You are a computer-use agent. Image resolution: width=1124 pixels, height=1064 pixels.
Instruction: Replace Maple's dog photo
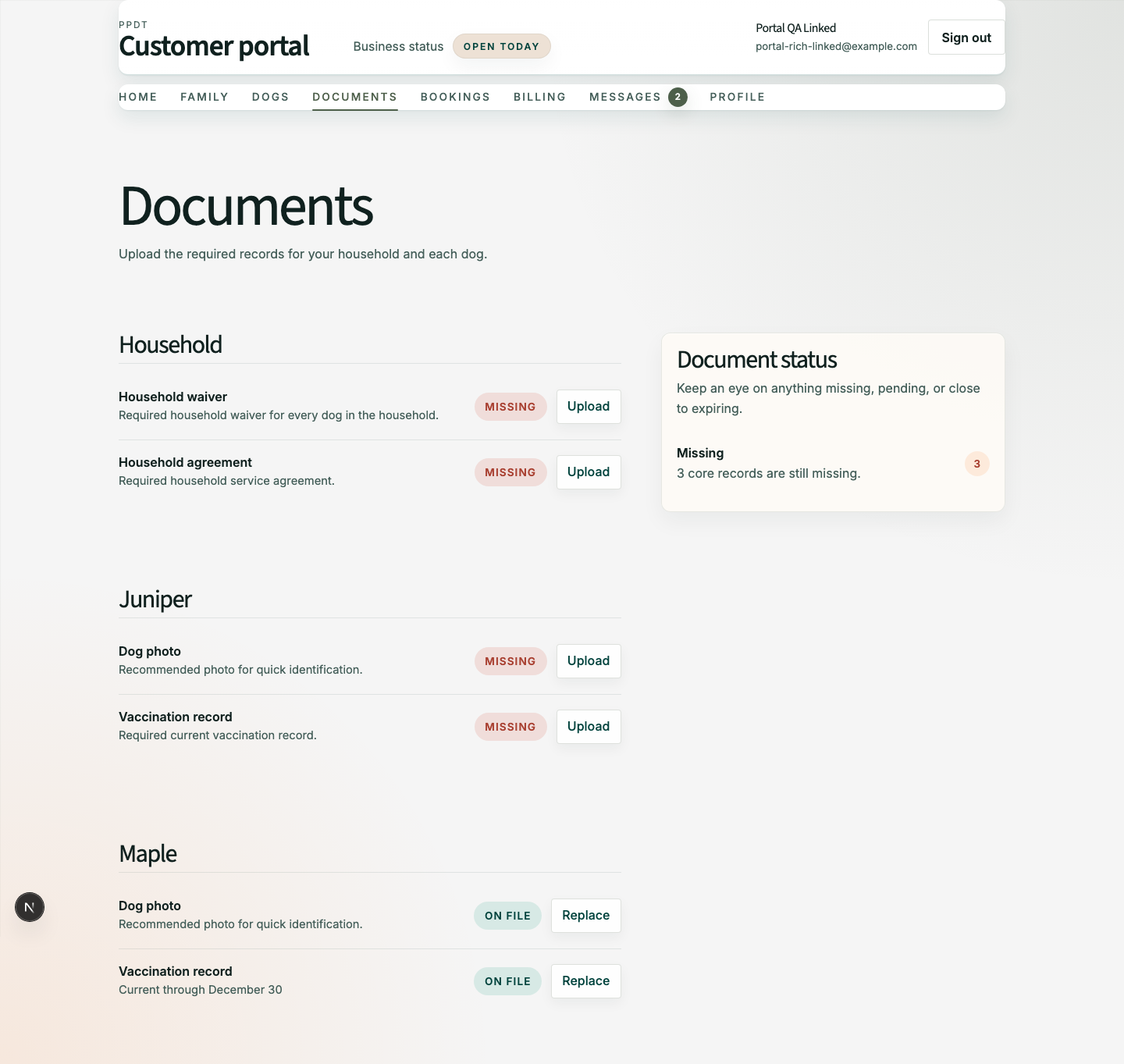pos(585,916)
